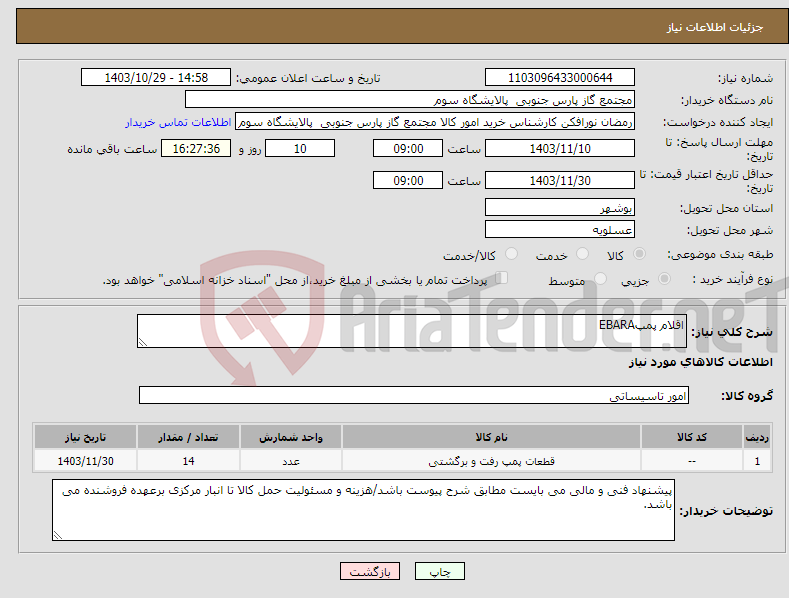Image resolution: width=789 pixels, height=598 pixels.
Task: Click the request creator field رمضان نورافکن
Action: [435, 122]
